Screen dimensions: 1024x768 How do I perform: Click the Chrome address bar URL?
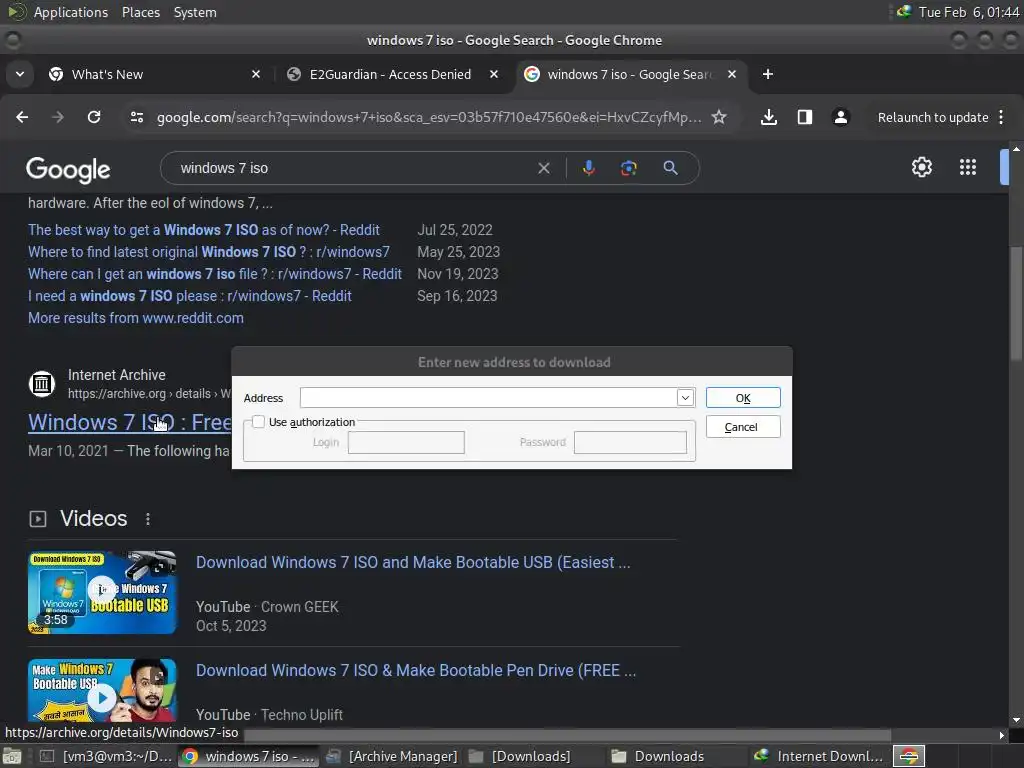[x=428, y=118]
